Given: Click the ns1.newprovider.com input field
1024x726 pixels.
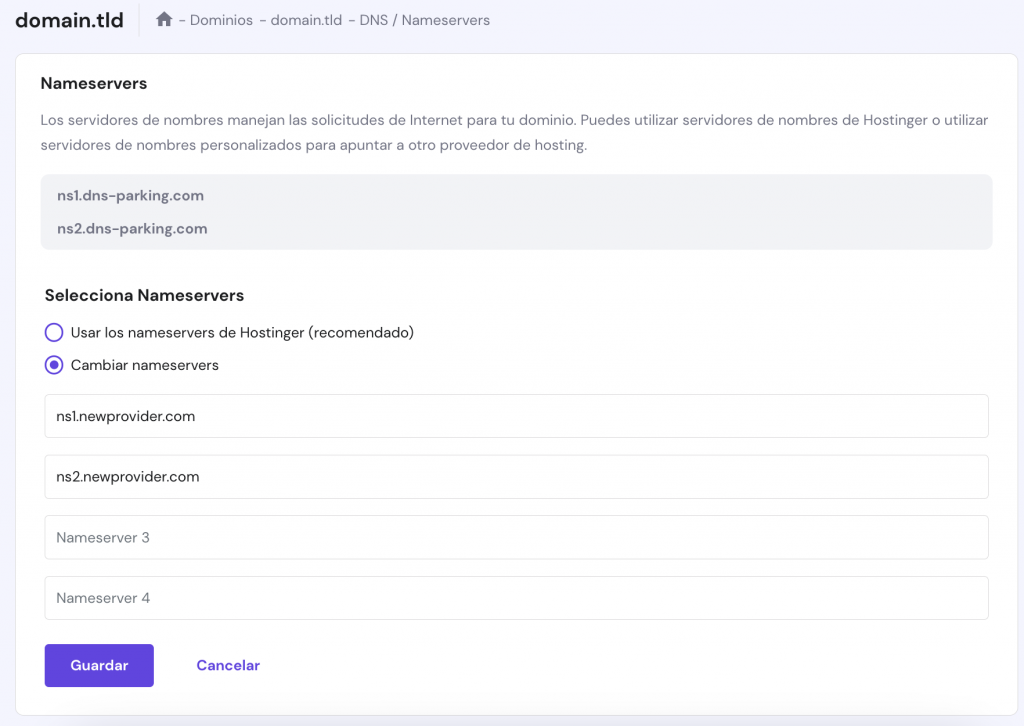Looking at the screenshot, I should coord(516,416).
